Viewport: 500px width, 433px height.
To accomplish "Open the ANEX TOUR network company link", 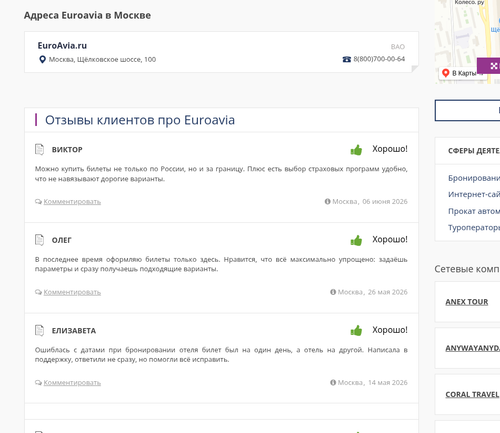I will tap(467, 302).
